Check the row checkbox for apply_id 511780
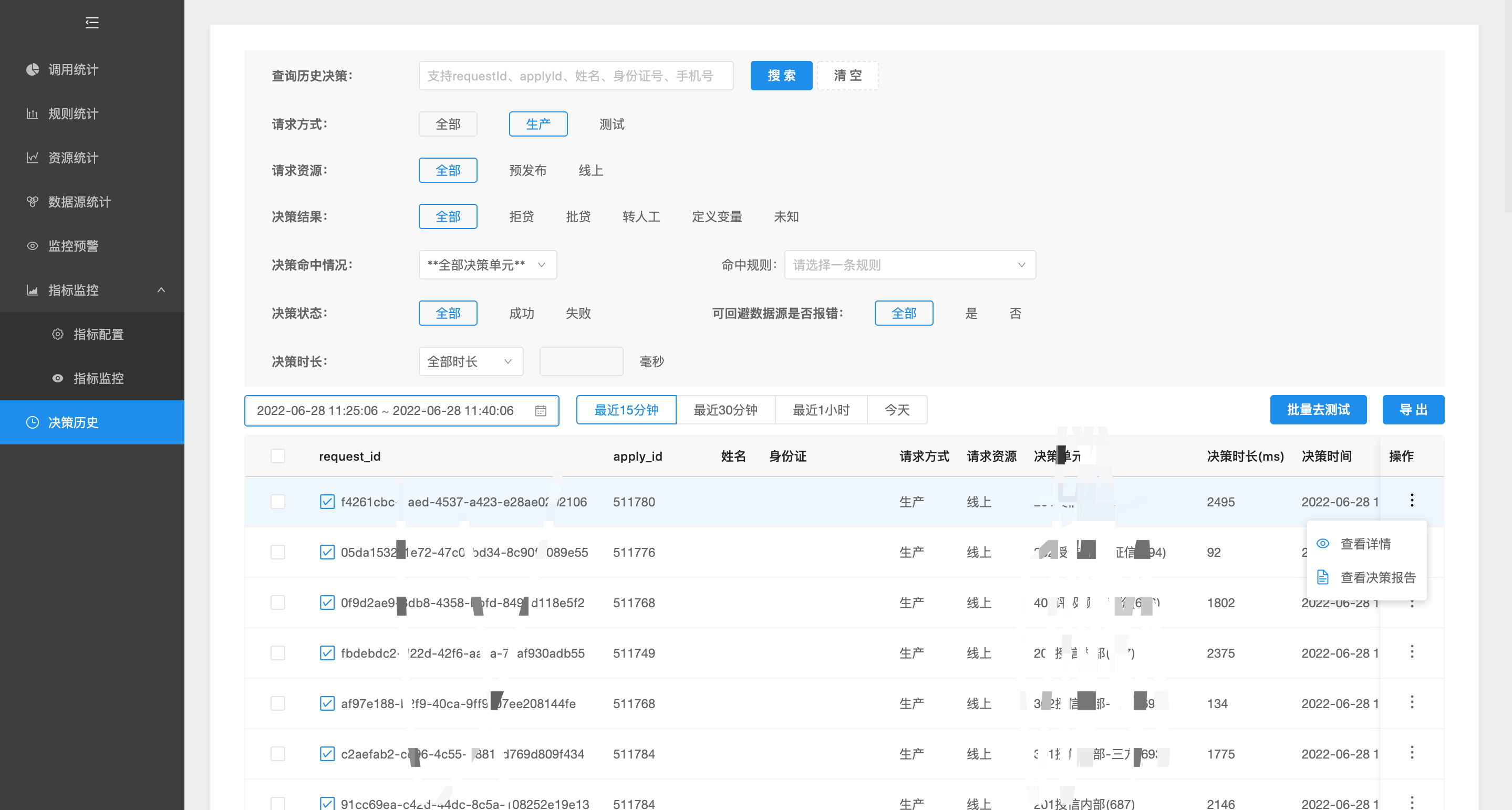Viewport: 1512px width, 810px height. (278, 502)
